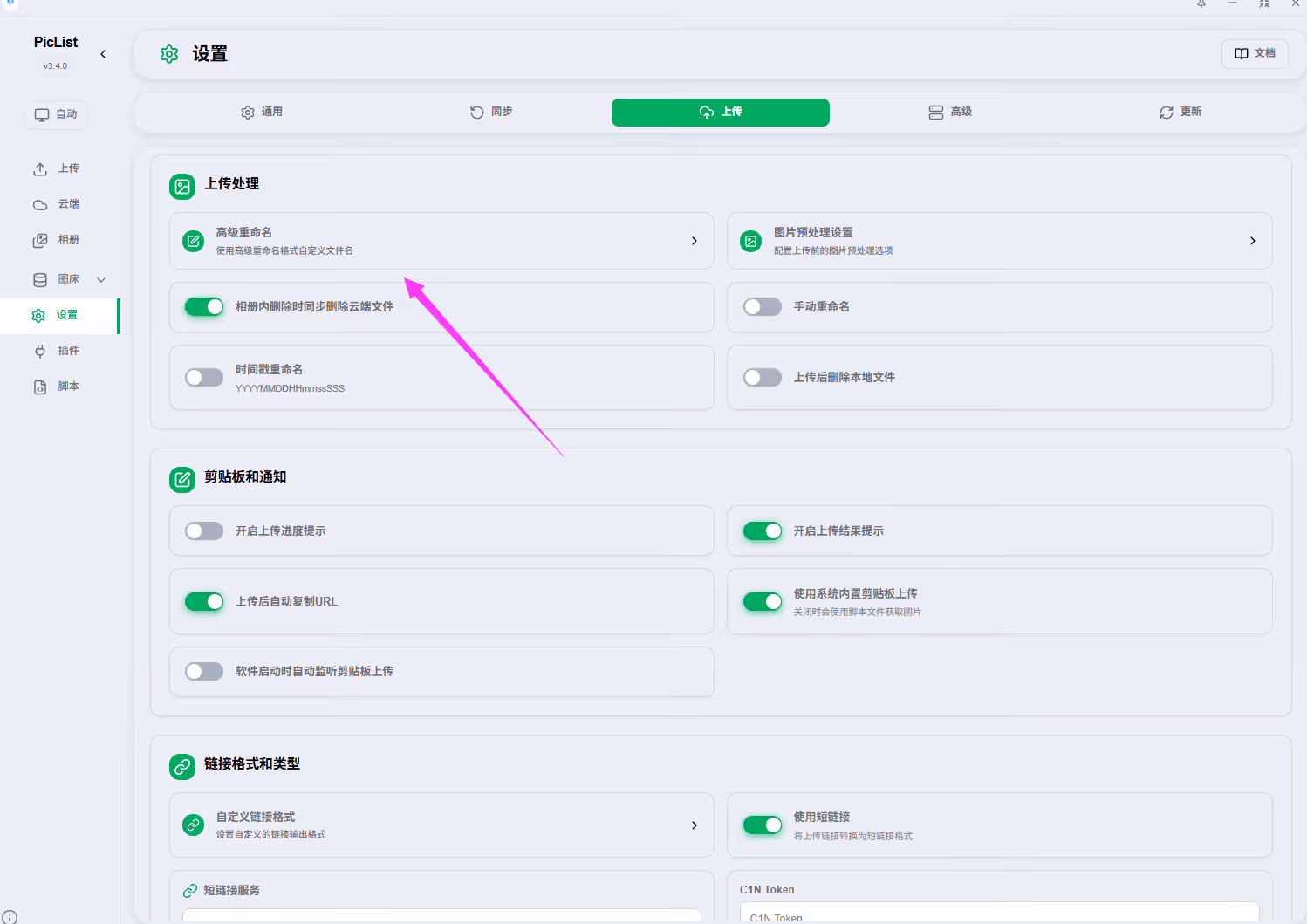1307x924 pixels.
Task: Open the 上传 page in the sidebar
Action: pos(59,168)
